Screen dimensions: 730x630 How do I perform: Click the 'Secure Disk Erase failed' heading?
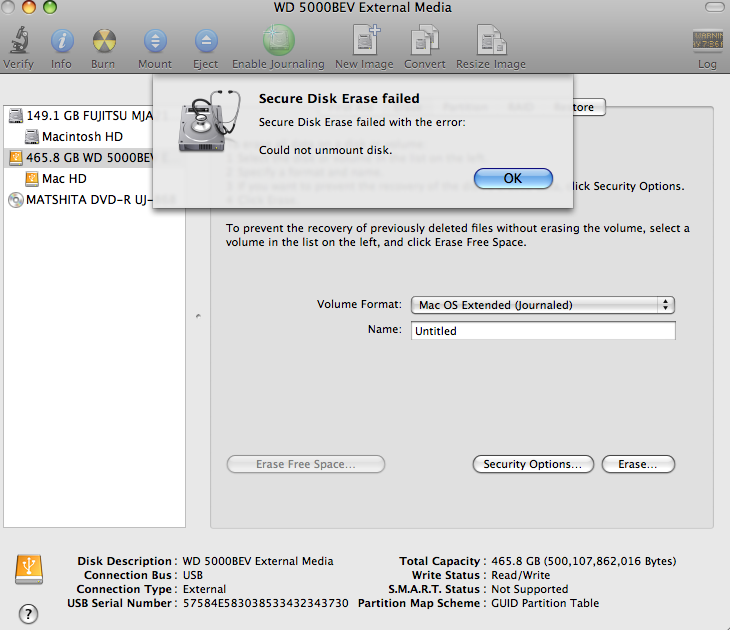339,98
